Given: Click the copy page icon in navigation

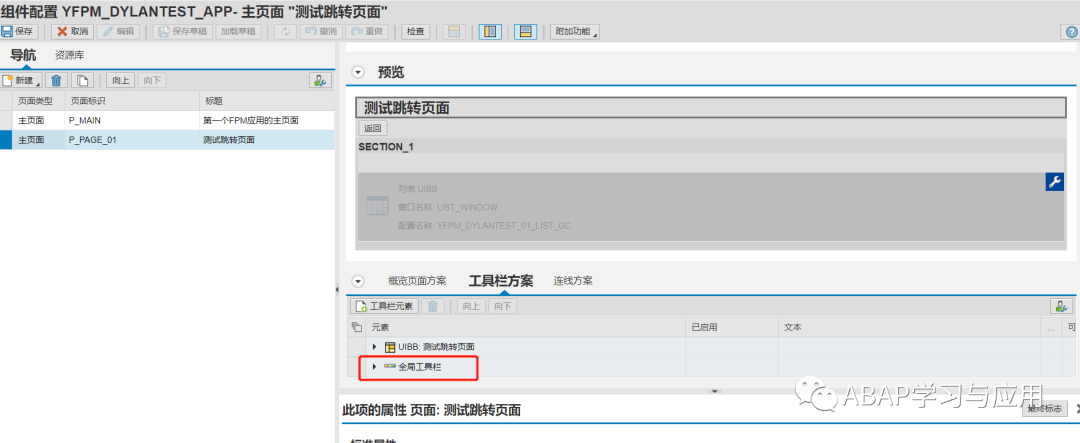Looking at the screenshot, I should click(82, 81).
